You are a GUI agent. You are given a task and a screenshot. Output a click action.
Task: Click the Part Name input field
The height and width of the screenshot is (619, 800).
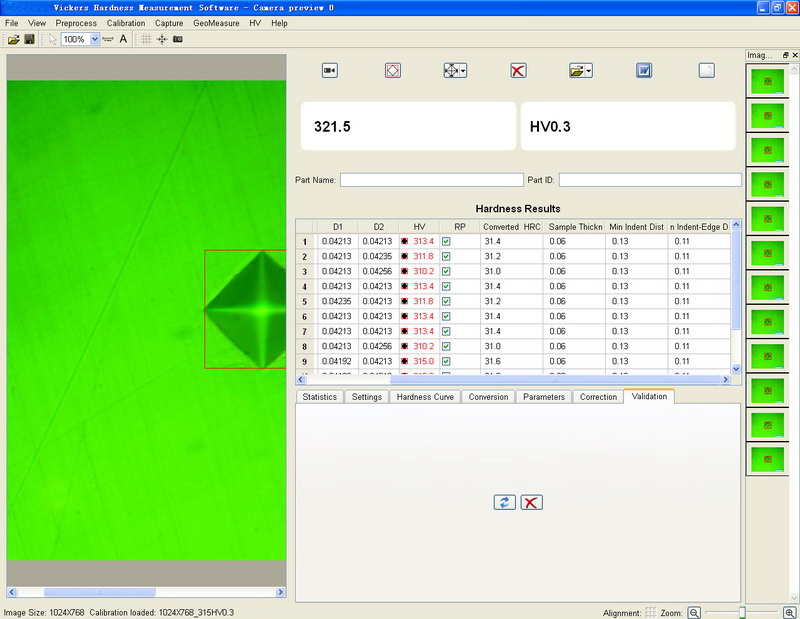click(431, 180)
